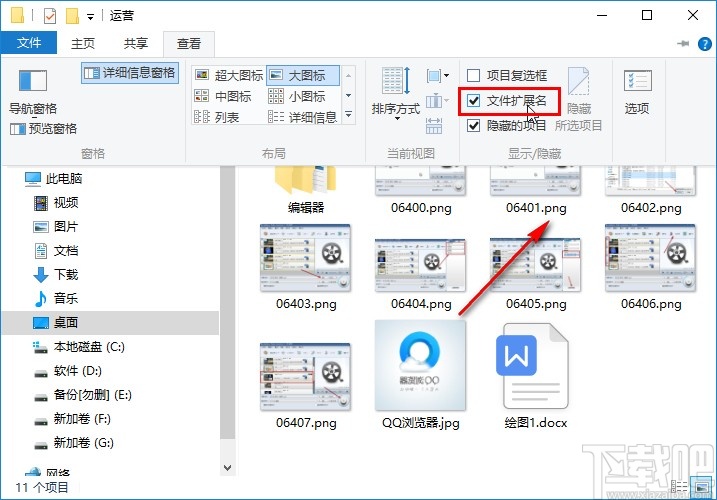The image size is (717, 500).
Task: Select file 06401.png
Action: [x=535, y=189]
